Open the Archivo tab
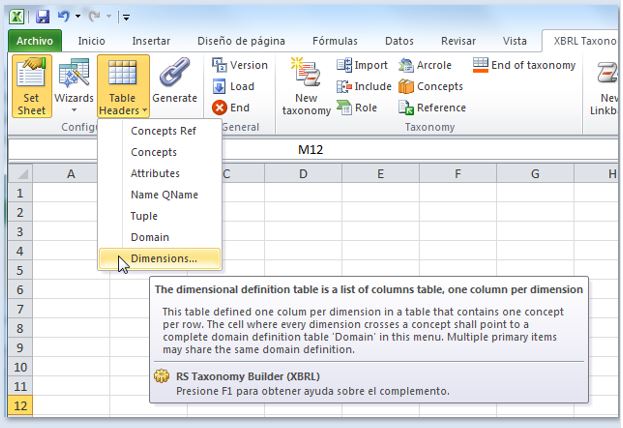Viewport: 623px width, 428px height. (x=35, y=41)
